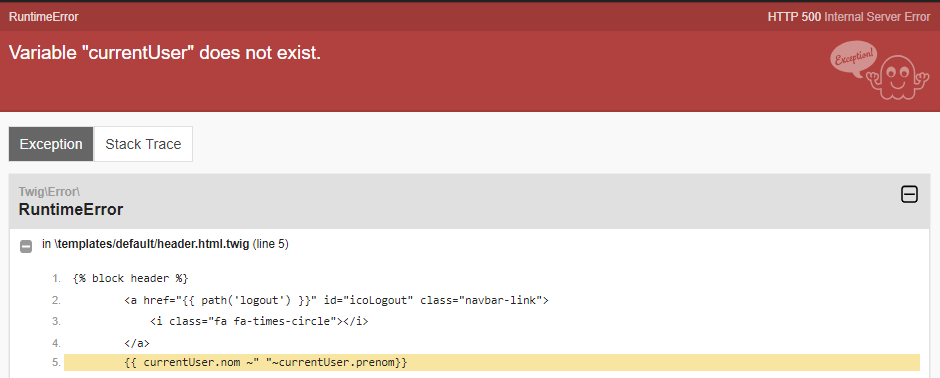Screen dimensions: 940x378
Task: Click the "(line 5)" text
Action: [x=271, y=244]
